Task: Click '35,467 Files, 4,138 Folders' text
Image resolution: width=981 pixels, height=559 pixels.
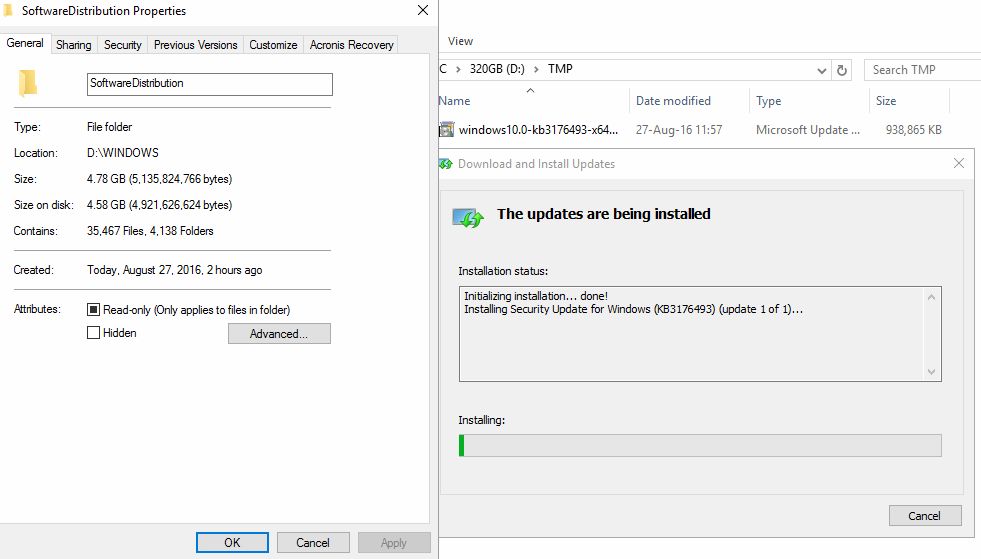Action: (150, 231)
